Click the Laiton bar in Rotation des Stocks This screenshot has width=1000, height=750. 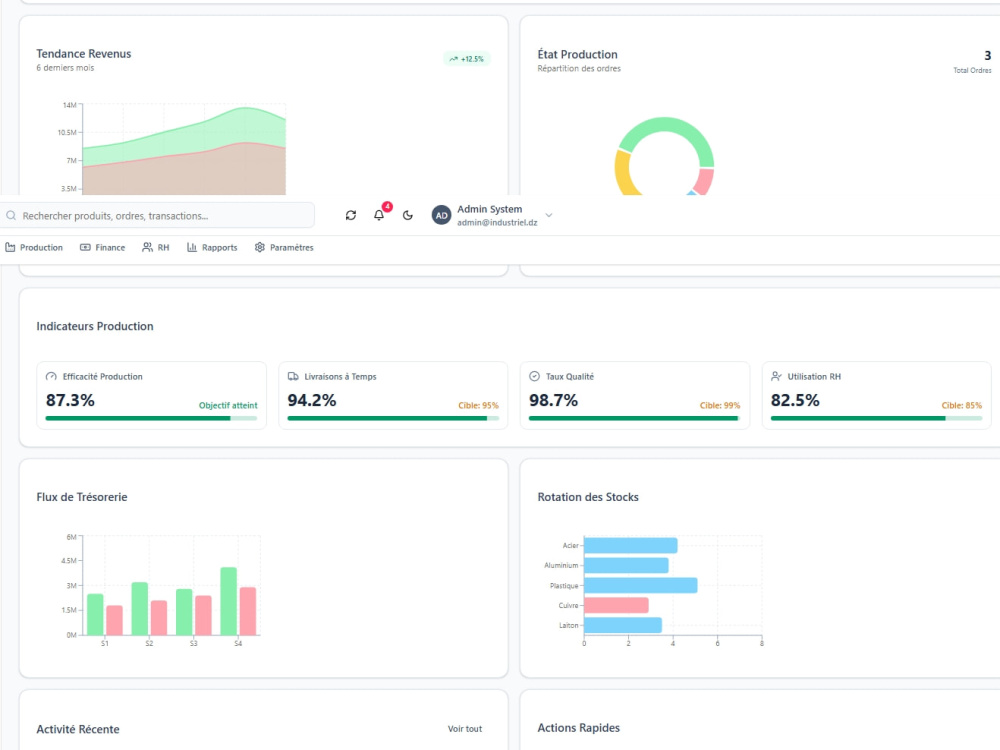pos(623,625)
